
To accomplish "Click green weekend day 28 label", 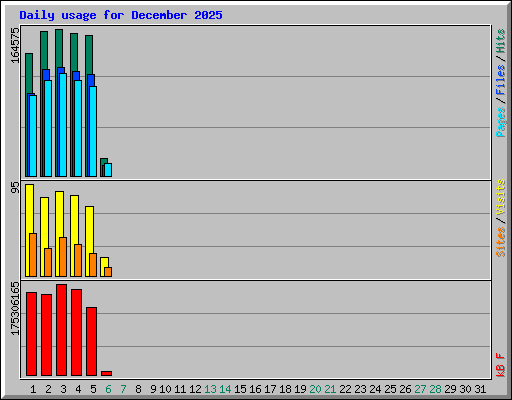I will pyautogui.click(x=435, y=389).
